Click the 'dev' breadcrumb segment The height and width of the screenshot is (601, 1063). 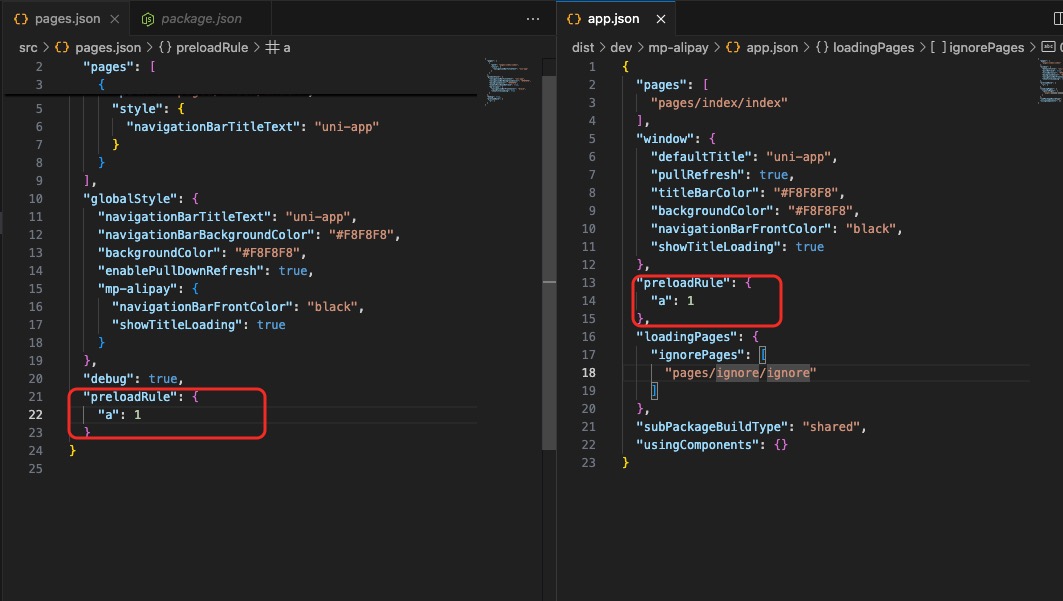click(621, 47)
